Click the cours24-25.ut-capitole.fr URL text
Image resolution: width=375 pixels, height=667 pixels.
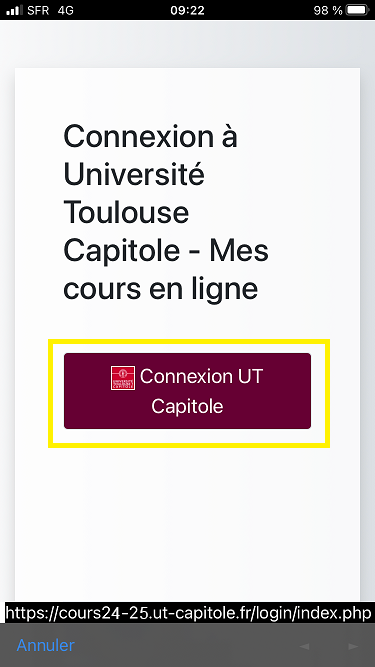(x=188, y=613)
